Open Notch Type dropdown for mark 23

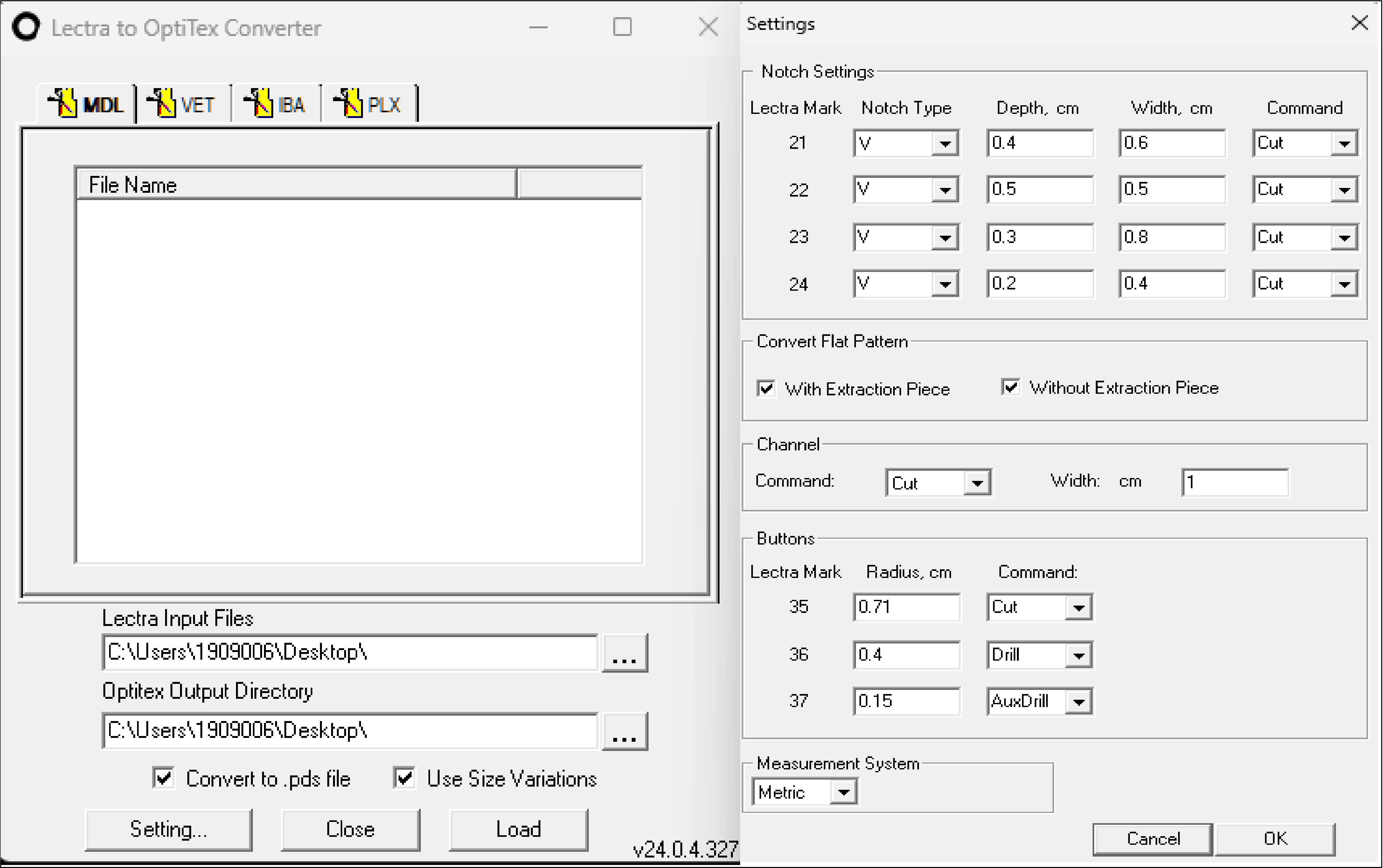[x=944, y=237]
